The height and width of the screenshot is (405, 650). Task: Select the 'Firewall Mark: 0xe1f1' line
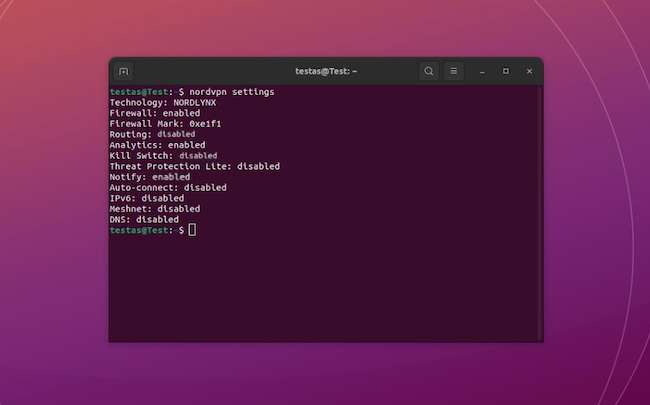coord(165,124)
